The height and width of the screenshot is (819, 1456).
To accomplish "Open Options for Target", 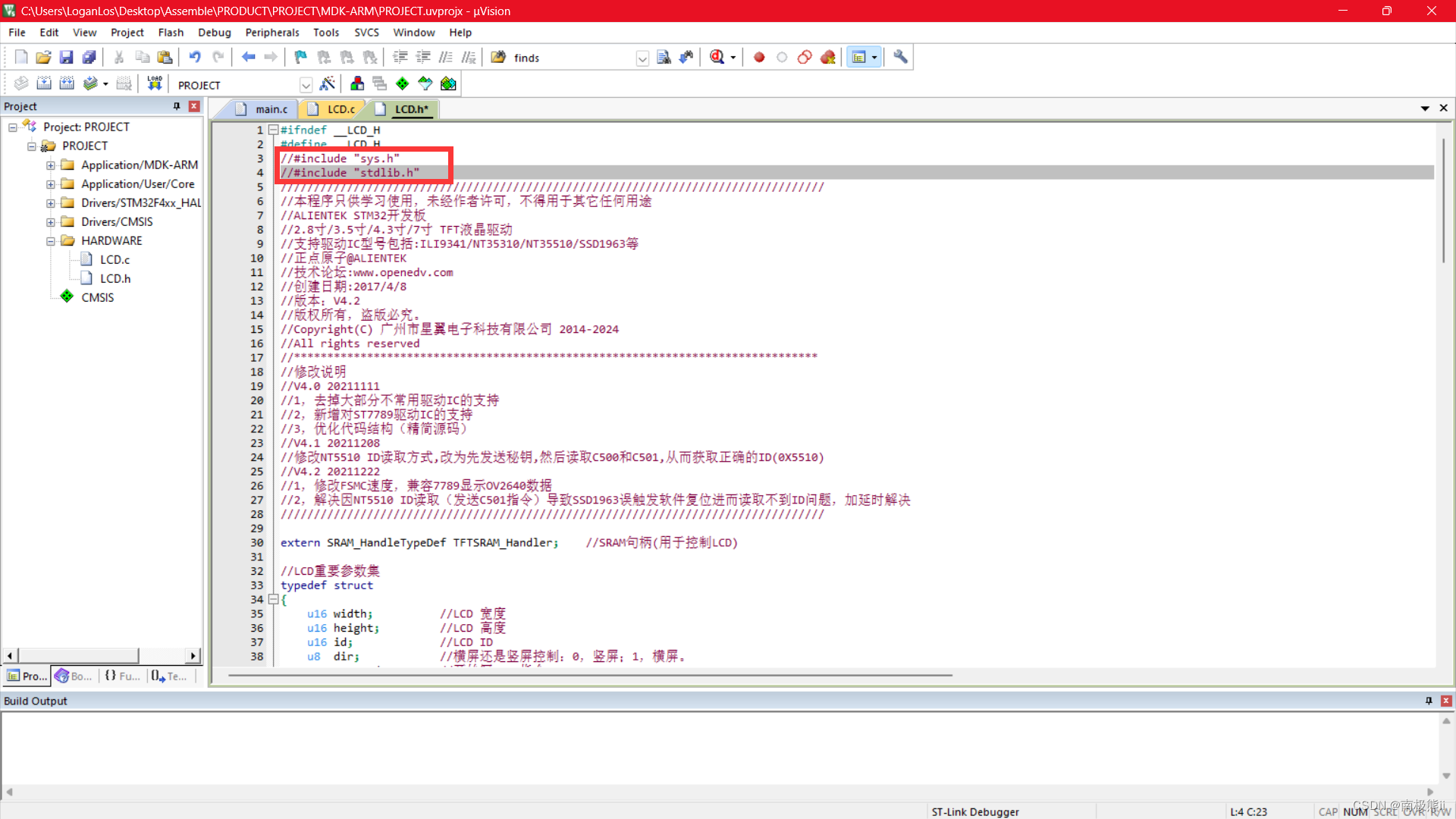I will 328,83.
